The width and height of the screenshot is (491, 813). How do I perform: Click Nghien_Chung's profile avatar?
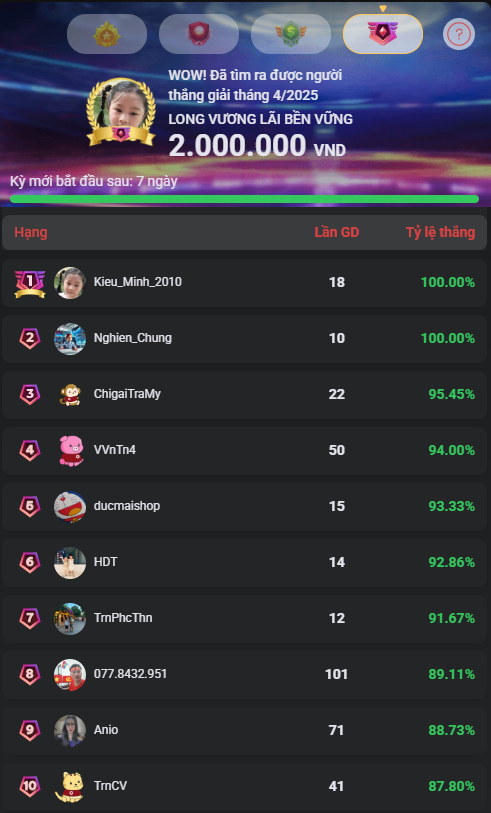coord(70,339)
